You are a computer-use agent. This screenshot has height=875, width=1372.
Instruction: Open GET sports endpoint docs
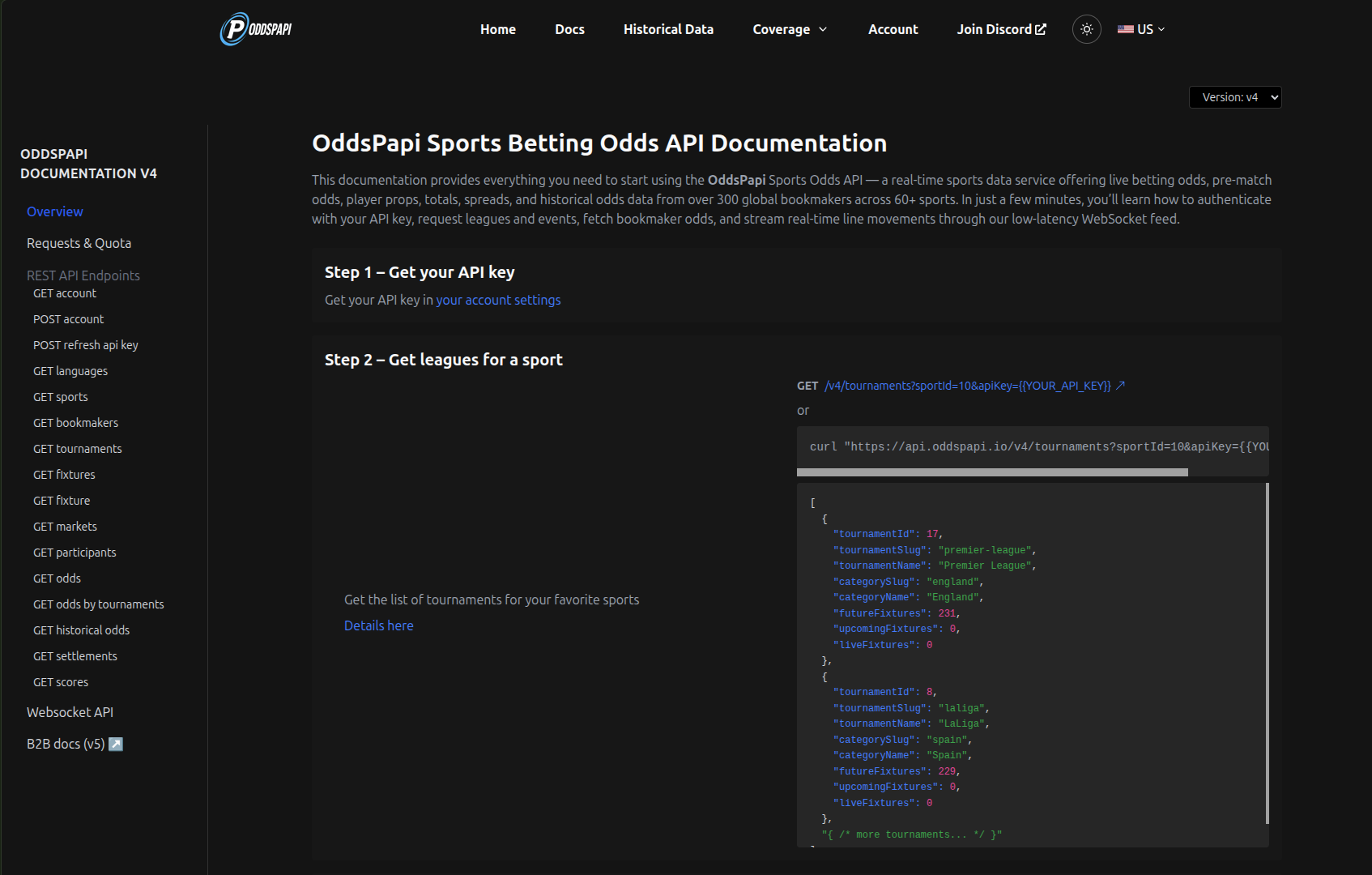coord(61,397)
